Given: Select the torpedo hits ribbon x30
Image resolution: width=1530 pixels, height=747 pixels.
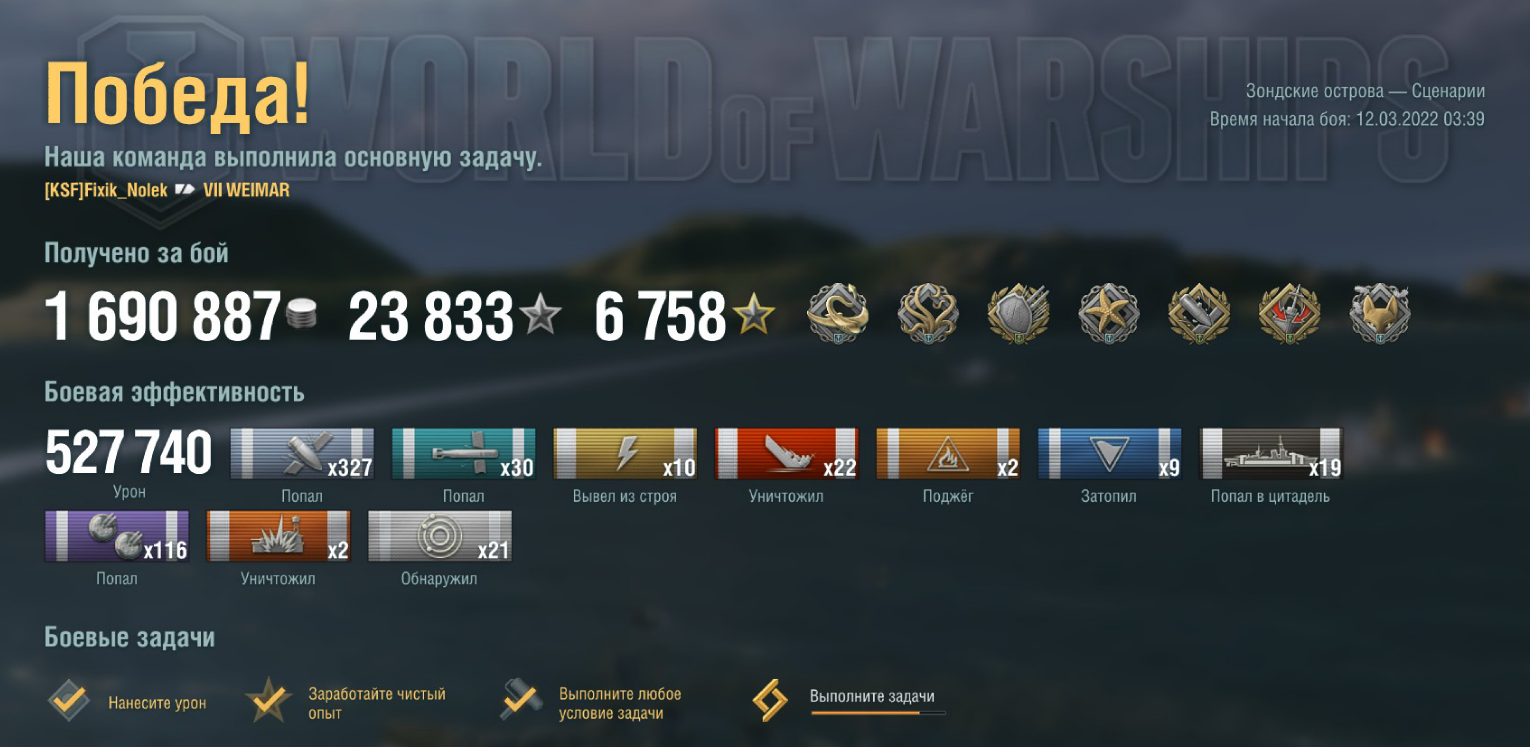Looking at the screenshot, I should pyautogui.click(x=463, y=454).
